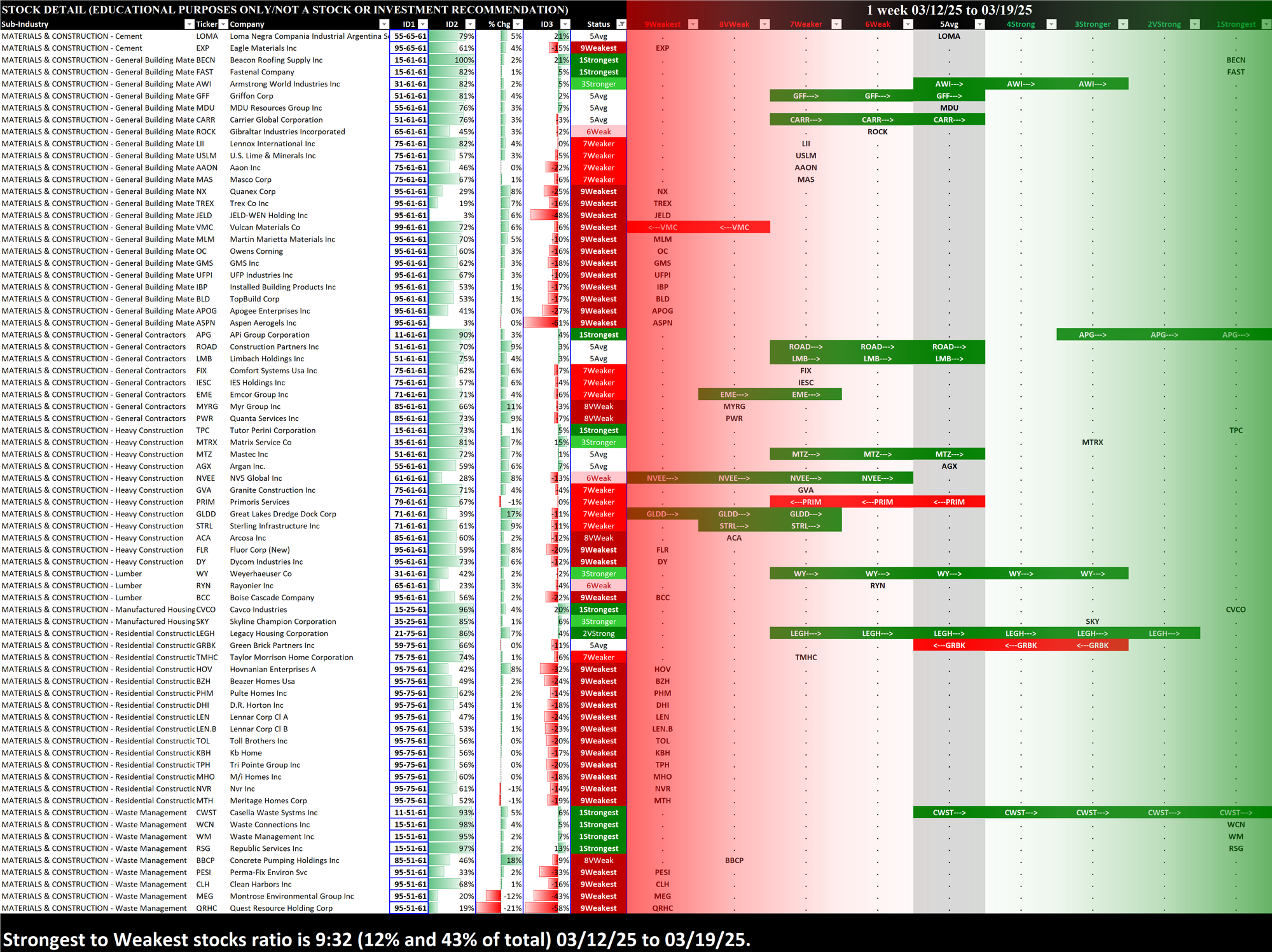Screen dimensions: 1272x952
Task: Click the ID1 column filter button
Action: pyautogui.click(x=422, y=24)
